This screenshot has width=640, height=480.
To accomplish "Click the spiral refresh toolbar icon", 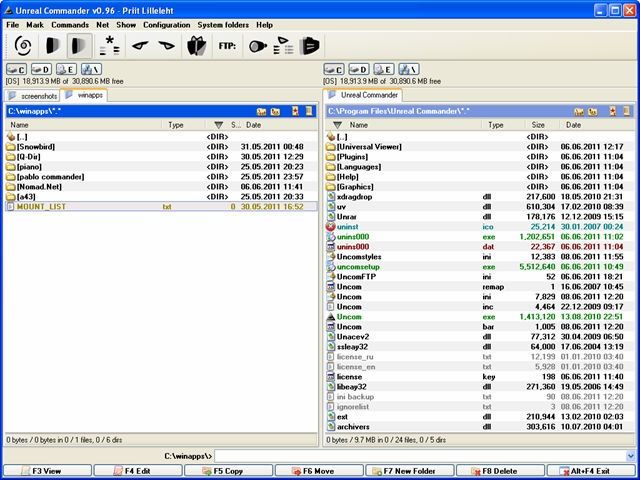I will point(23,45).
